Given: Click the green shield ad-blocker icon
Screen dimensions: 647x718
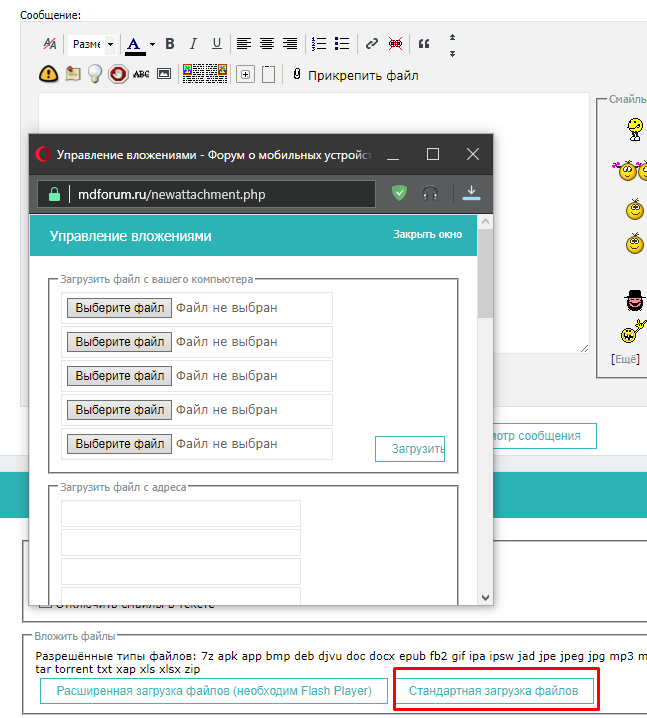Looking at the screenshot, I should pos(400,193).
